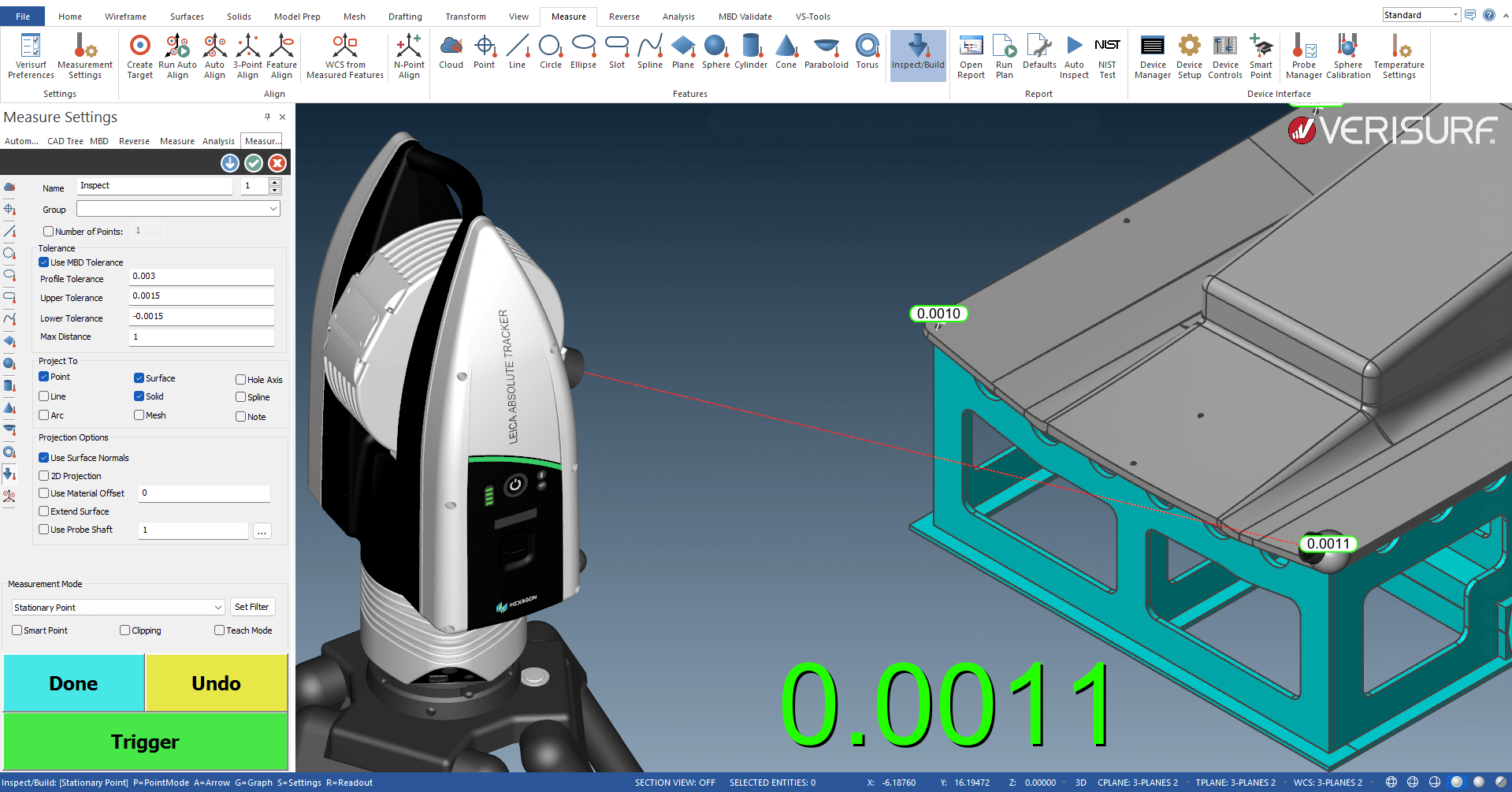Open Measurement Settings in ribbon
This screenshot has width=1512, height=792.
pos(85,56)
